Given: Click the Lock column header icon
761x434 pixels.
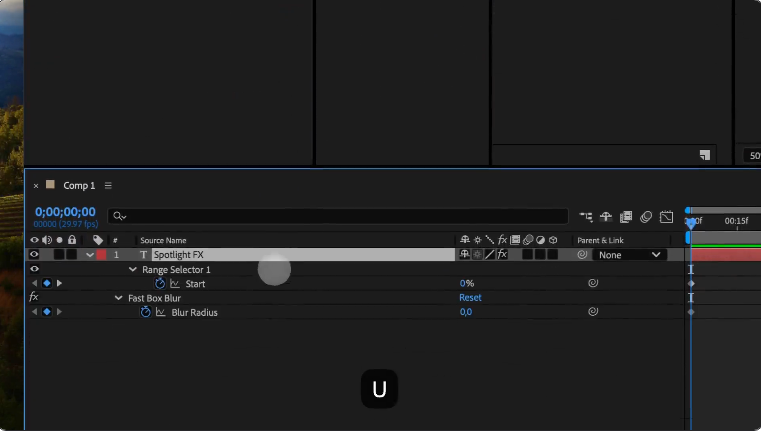Looking at the screenshot, I should pos(72,240).
